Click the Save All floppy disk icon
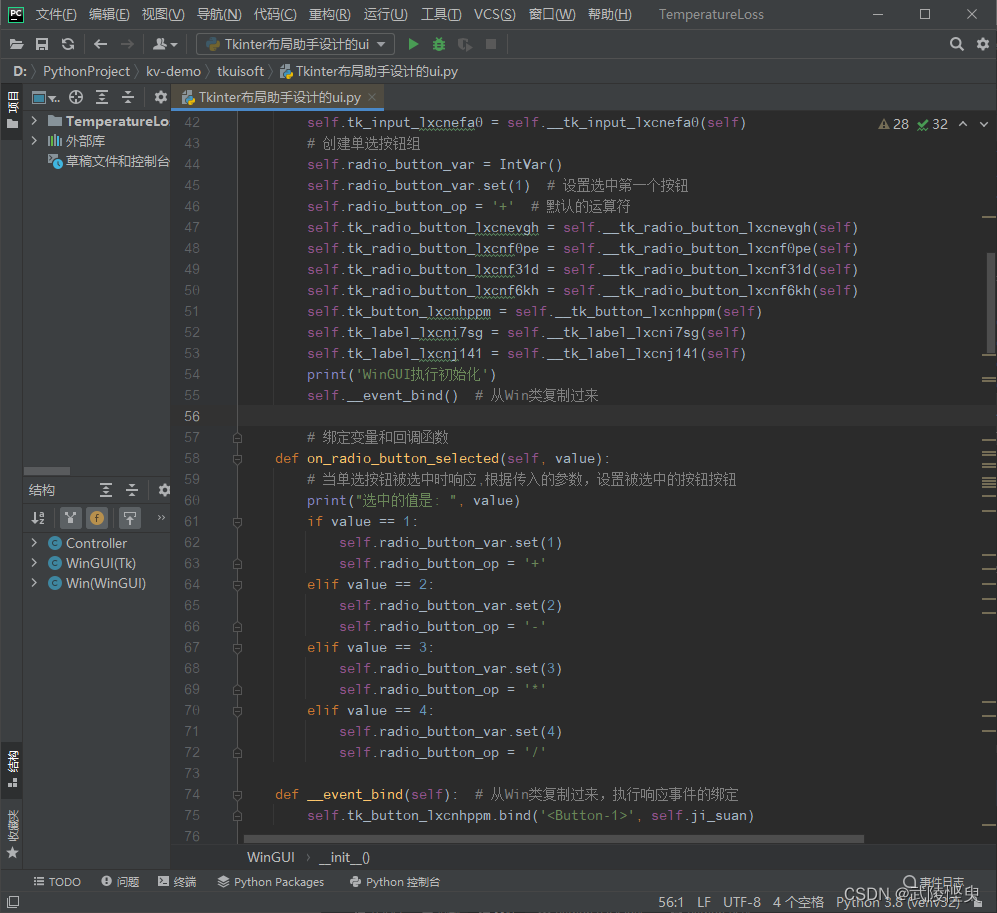This screenshot has height=913, width=997. pyautogui.click(x=42, y=44)
